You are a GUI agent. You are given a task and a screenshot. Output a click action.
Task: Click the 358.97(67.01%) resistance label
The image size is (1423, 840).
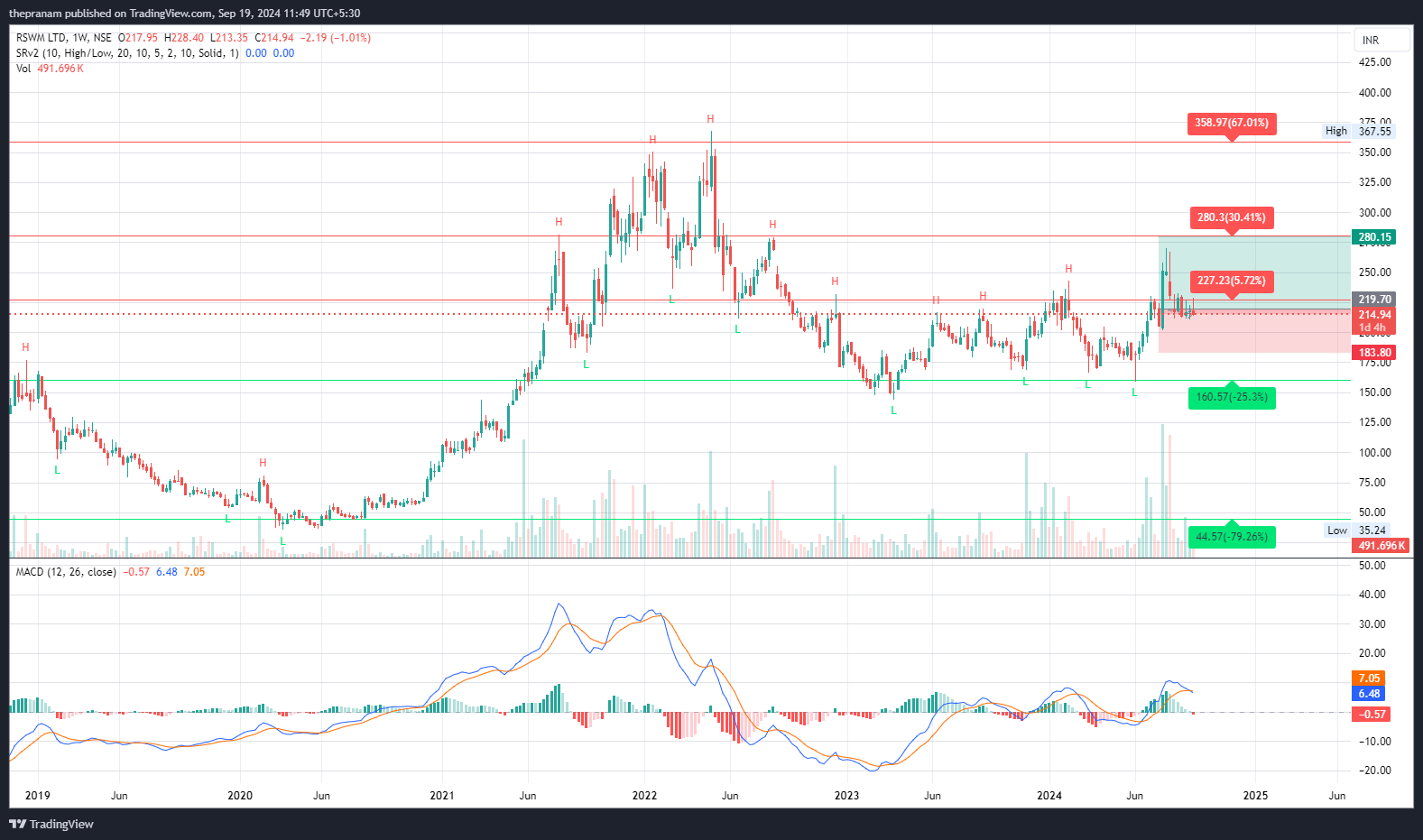pyautogui.click(x=1232, y=124)
